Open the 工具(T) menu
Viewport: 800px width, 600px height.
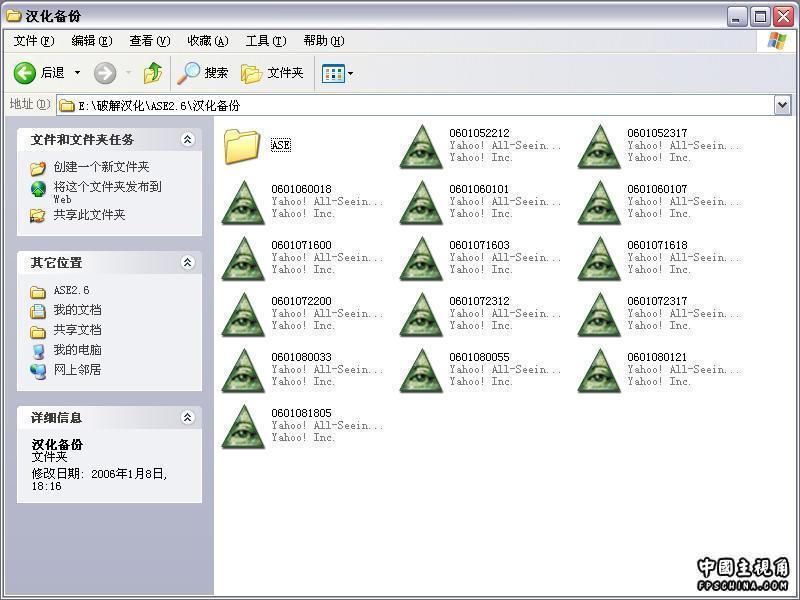pyautogui.click(x=266, y=41)
